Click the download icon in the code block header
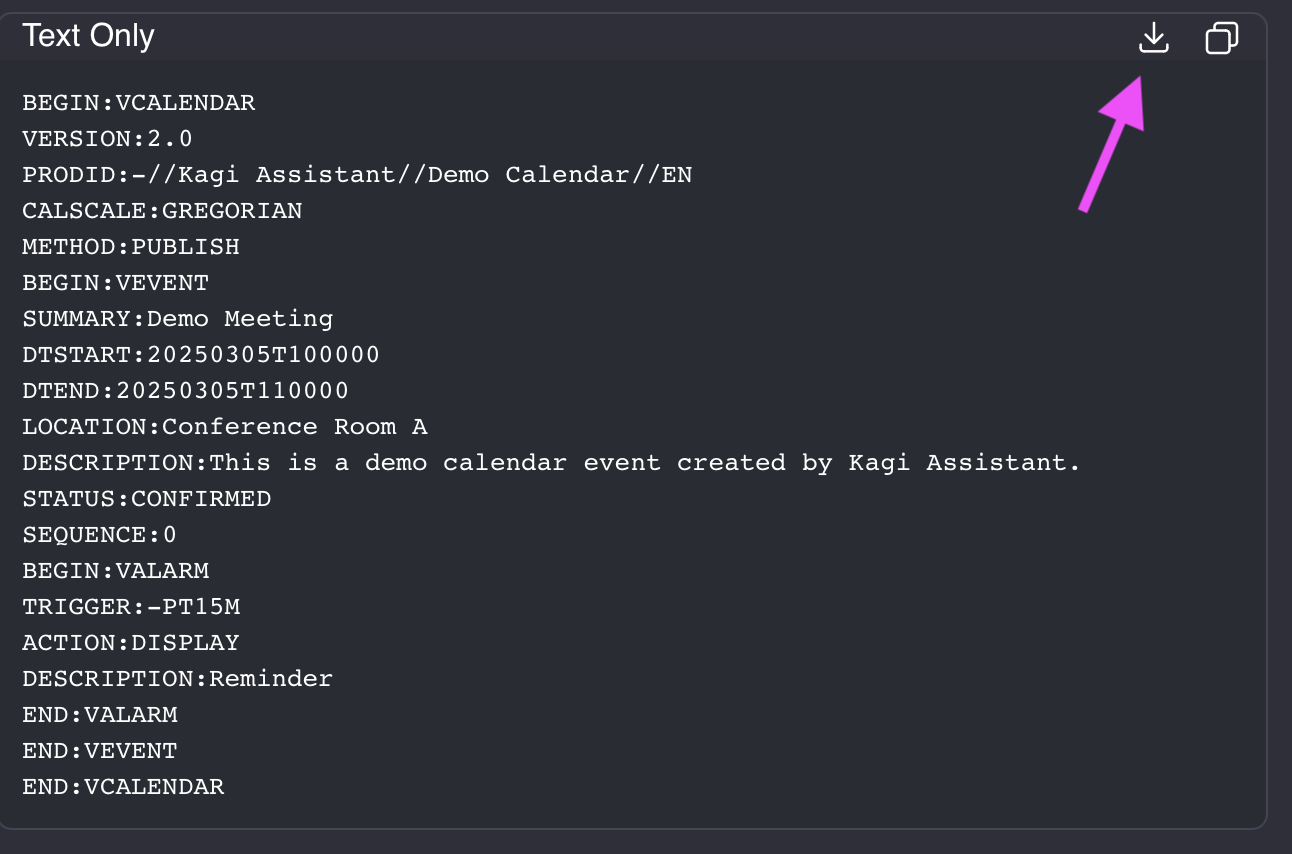The height and width of the screenshot is (854, 1292). pos(1153,39)
